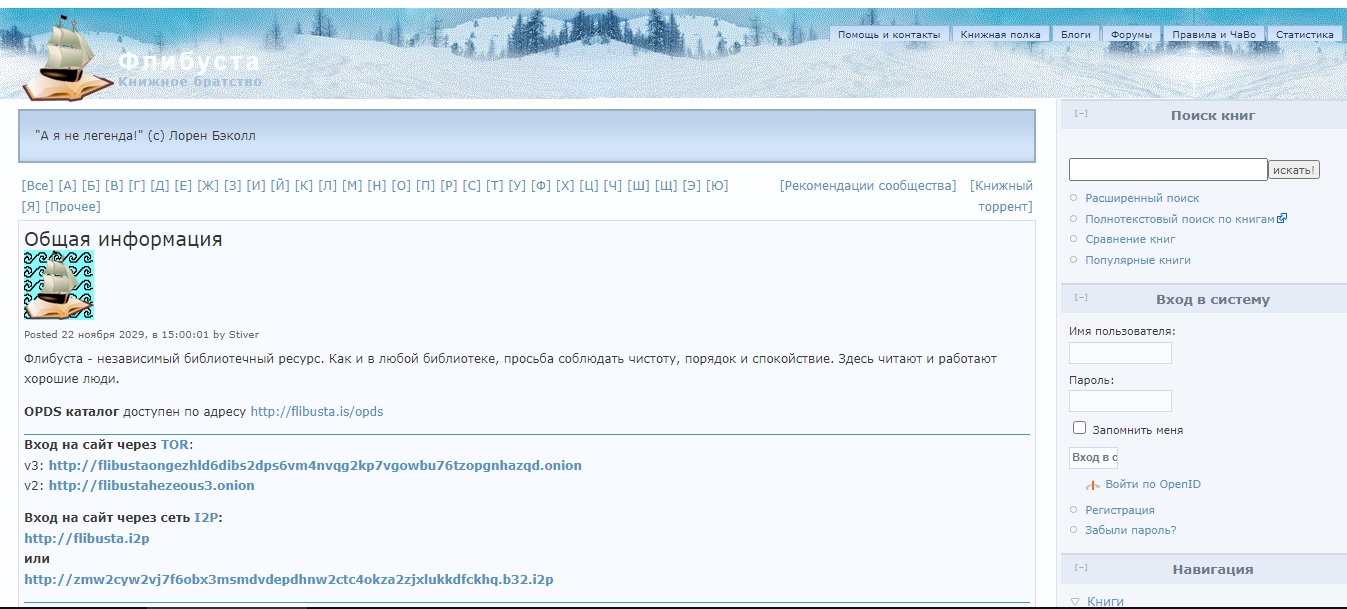Click the ship avatar image under Общая информация

pos(59,285)
